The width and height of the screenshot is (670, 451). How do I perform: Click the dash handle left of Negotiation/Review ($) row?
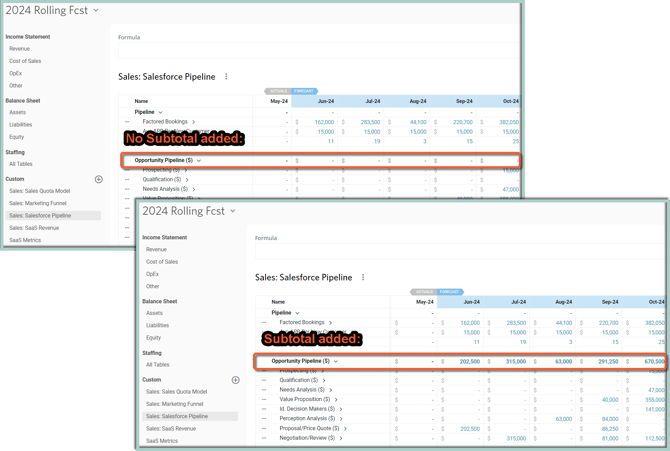pyautogui.click(x=264, y=438)
